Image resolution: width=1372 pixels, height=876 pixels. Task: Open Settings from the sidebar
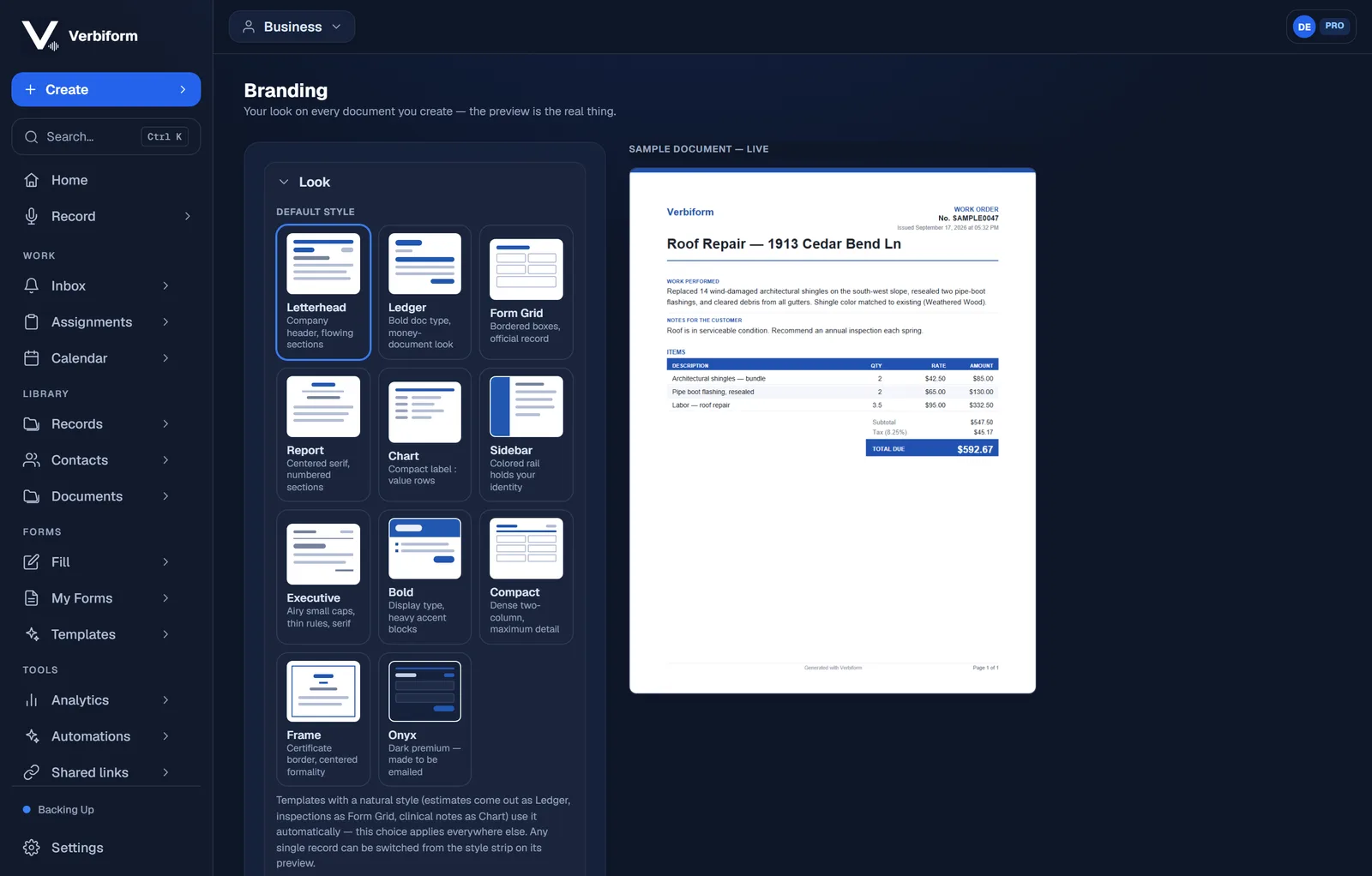(106, 847)
